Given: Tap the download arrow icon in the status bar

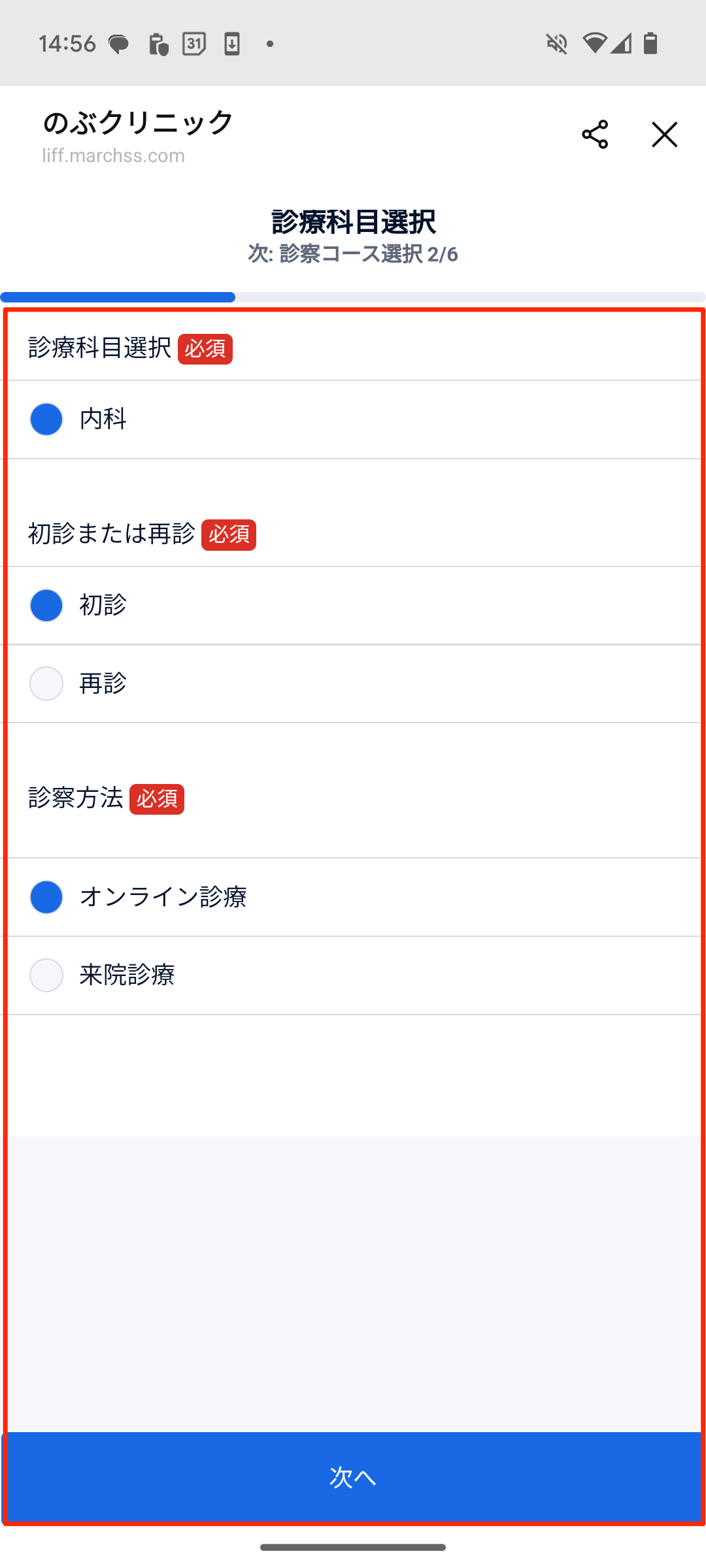Looking at the screenshot, I should [x=232, y=43].
